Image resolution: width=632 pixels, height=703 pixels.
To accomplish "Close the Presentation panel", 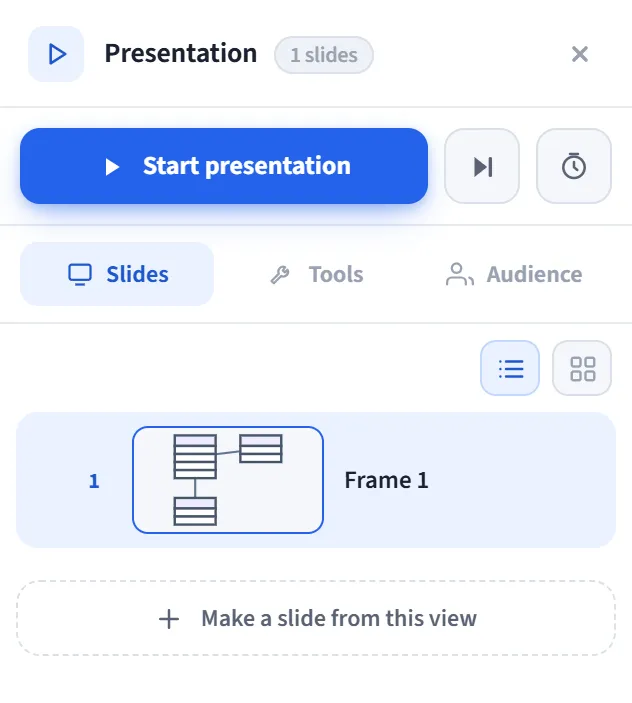I will [580, 54].
